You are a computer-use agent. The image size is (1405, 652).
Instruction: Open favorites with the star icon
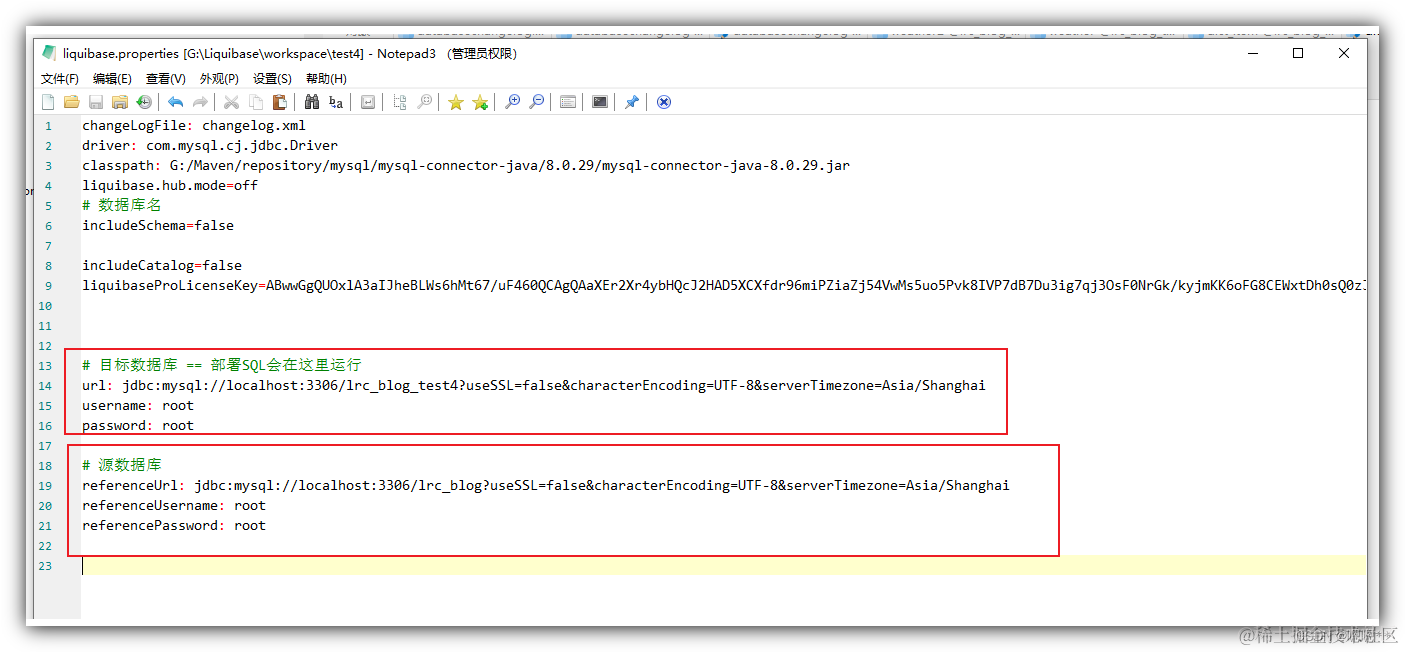pyautogui.click(x=456, y=102)
